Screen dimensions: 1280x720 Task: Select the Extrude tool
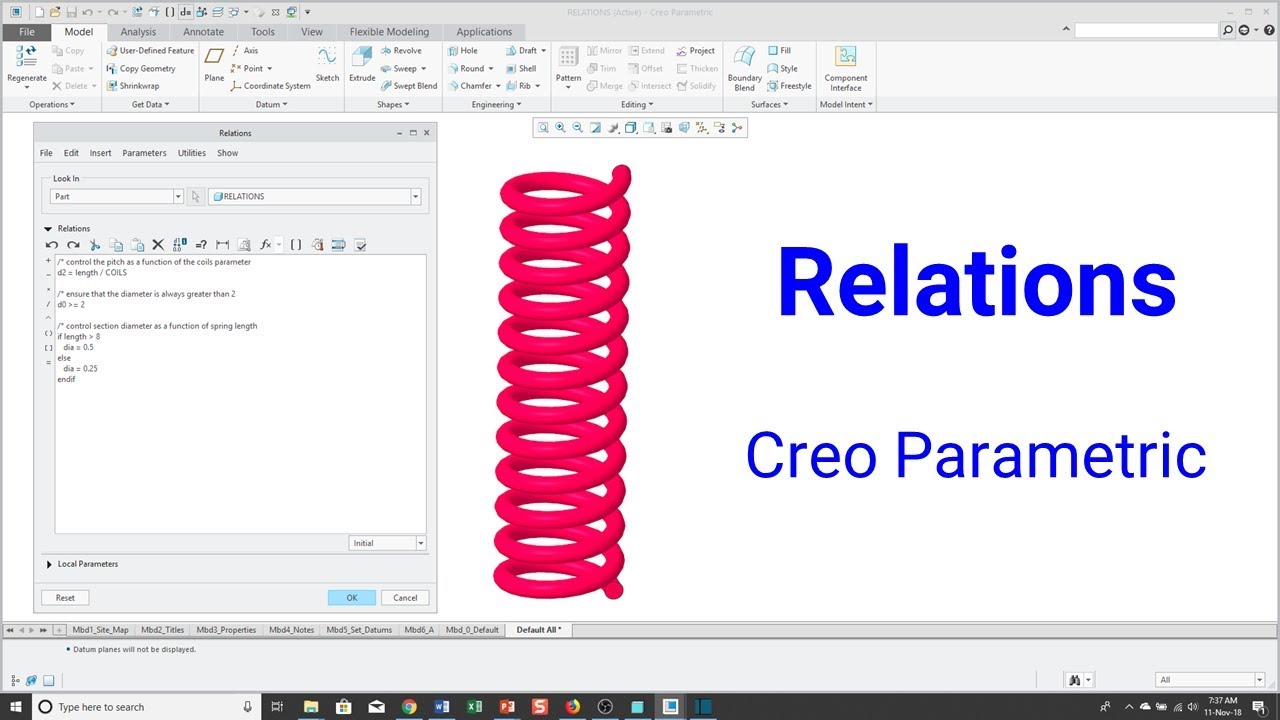coord(362,64)
